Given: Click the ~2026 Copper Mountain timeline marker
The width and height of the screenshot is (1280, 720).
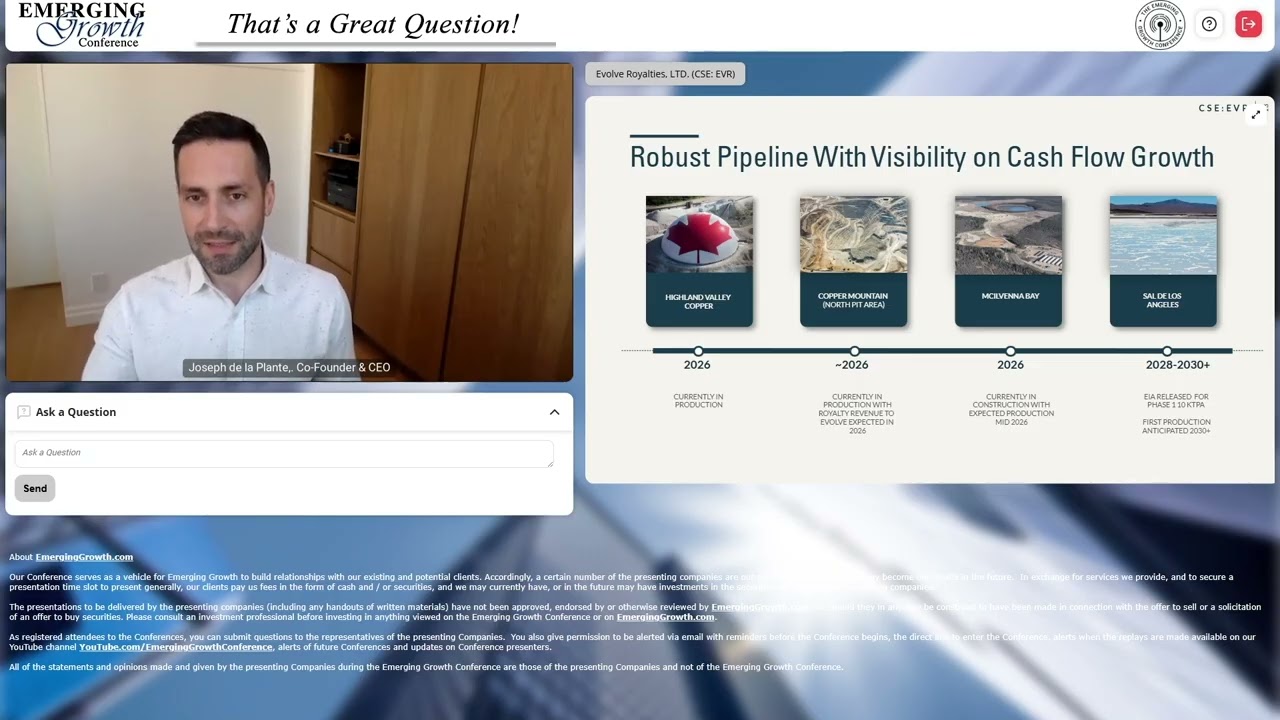Looking at the screenshot, I should pyautogui.click(x=854, y=351).
